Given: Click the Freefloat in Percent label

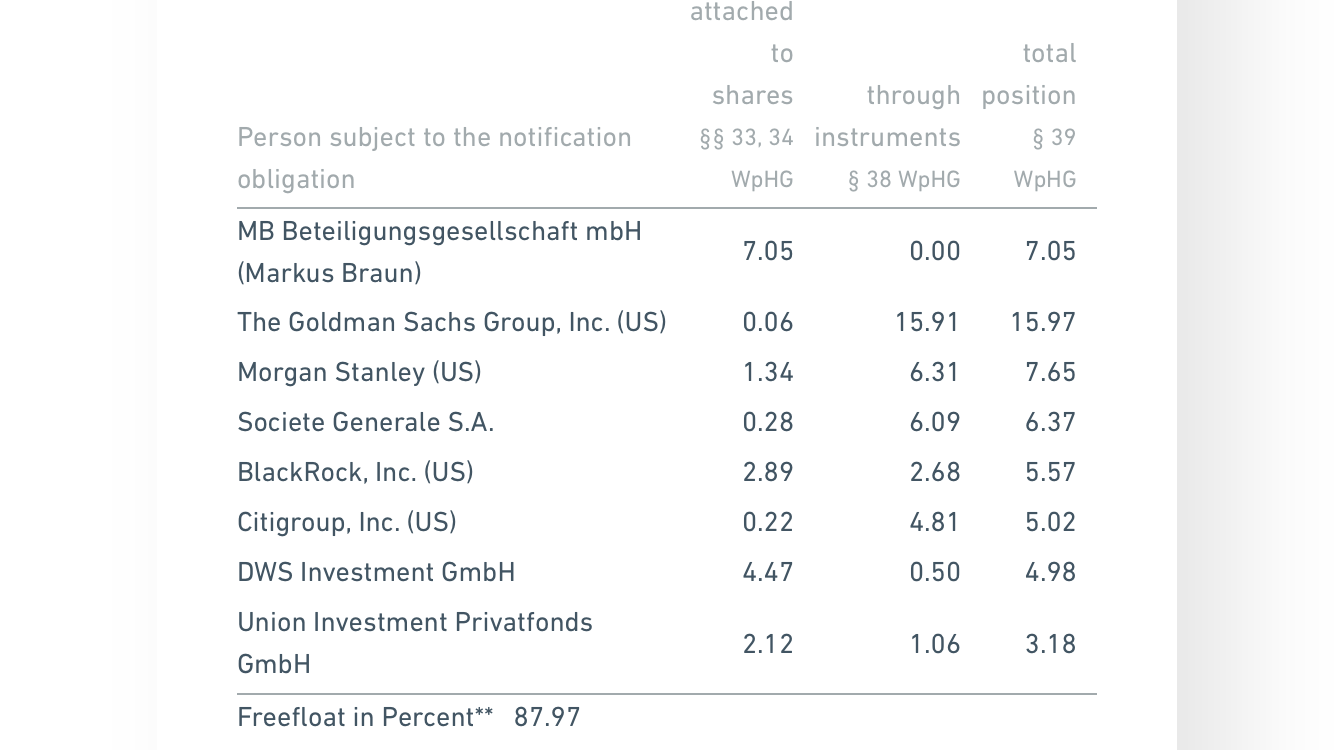Looking at the screenshot, I should coord(365,717).
